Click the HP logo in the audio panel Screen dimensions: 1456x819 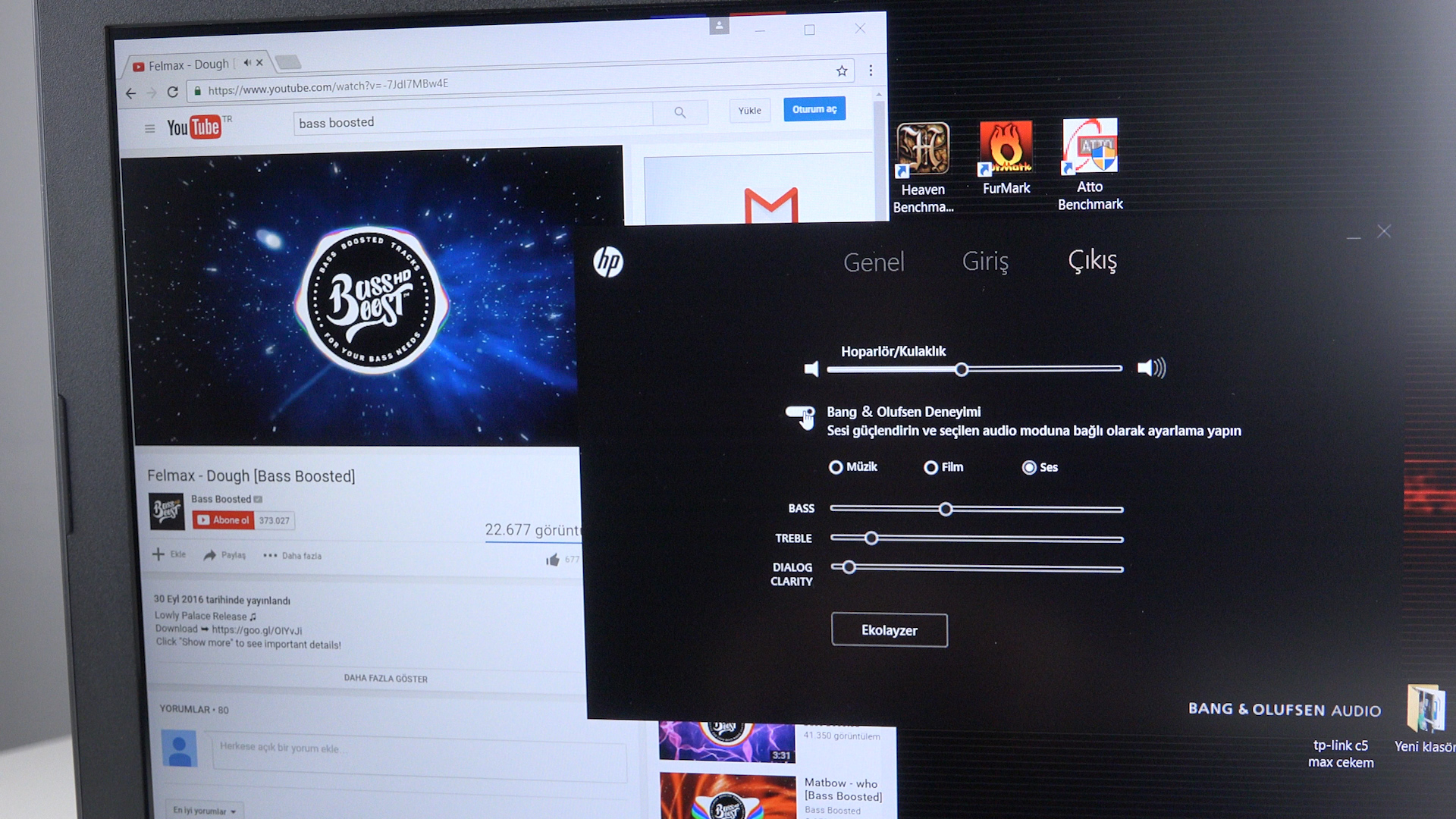click(608, 262)
